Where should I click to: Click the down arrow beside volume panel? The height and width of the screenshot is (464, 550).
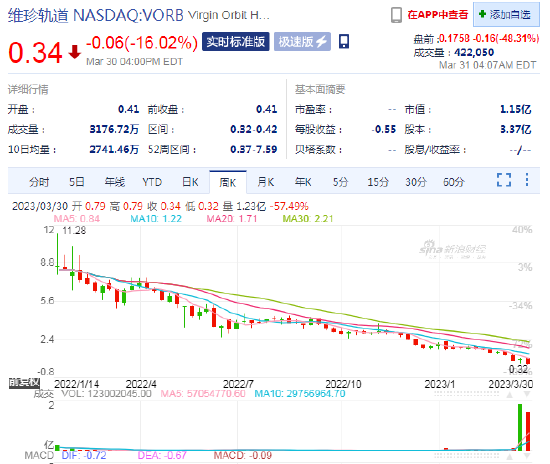(x=526, y=395)
